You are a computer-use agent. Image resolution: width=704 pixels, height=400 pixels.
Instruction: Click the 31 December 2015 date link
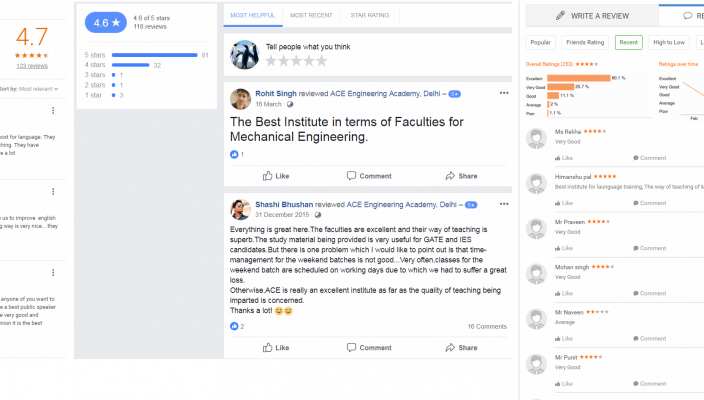click(282, 215)
